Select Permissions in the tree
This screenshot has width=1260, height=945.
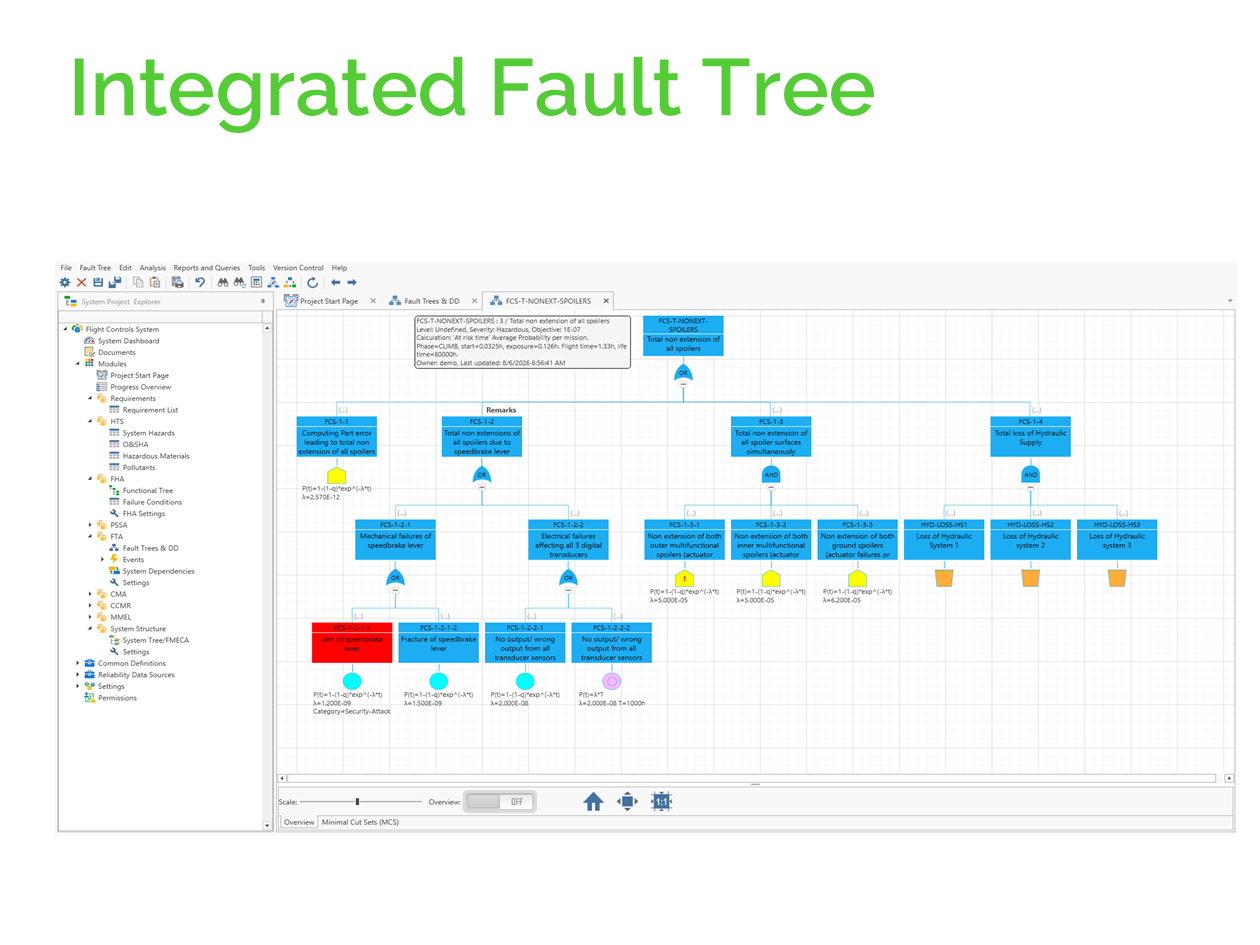pyautogui.click(x=118, y=698)
